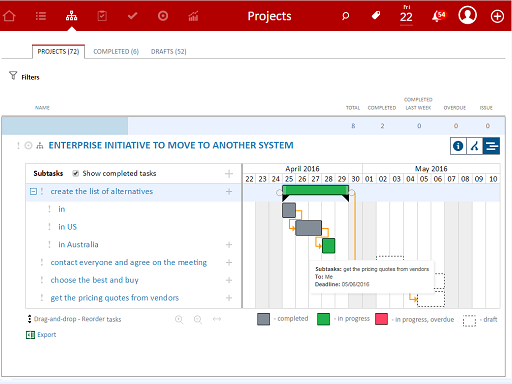Open the Filters funnel icon
This screenshot has width=512, height=384.
[x=13, y=76]
